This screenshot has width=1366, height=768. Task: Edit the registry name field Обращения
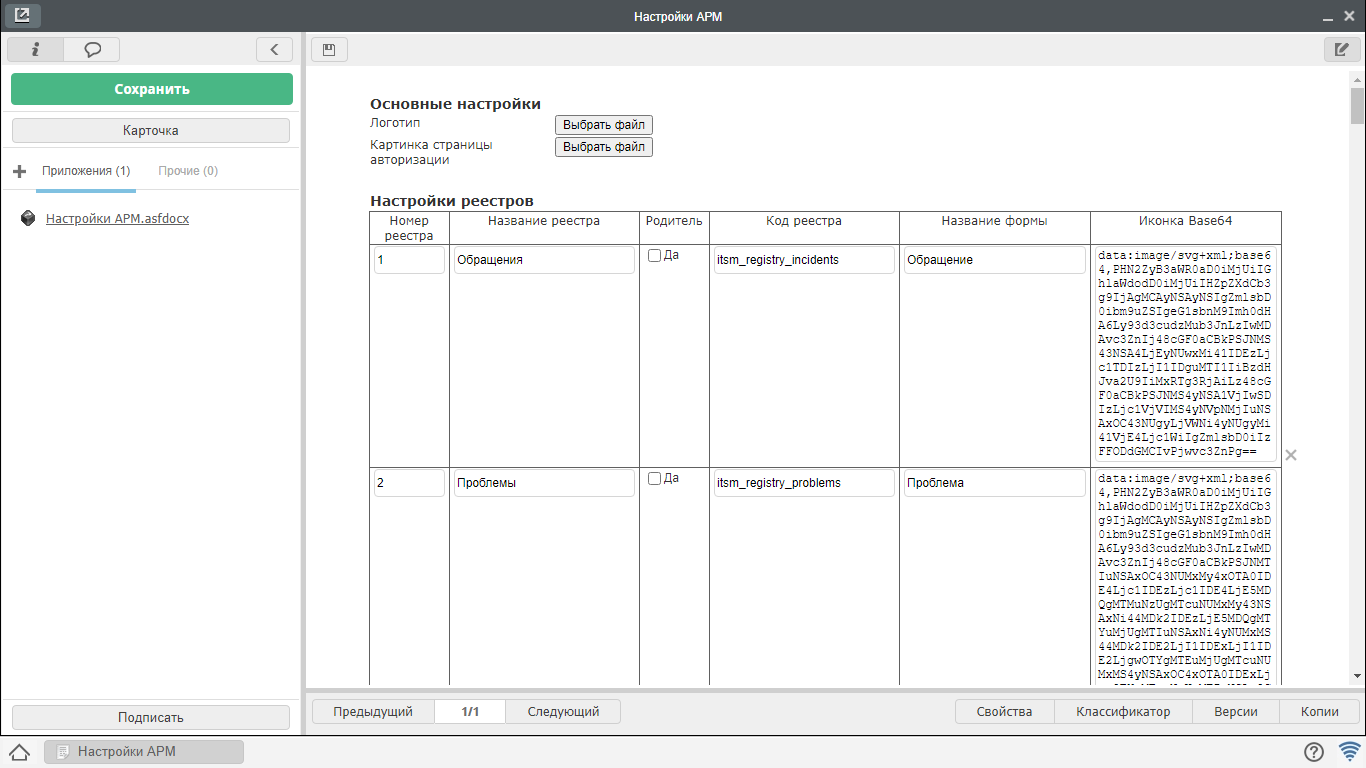(x=544, y=260)
